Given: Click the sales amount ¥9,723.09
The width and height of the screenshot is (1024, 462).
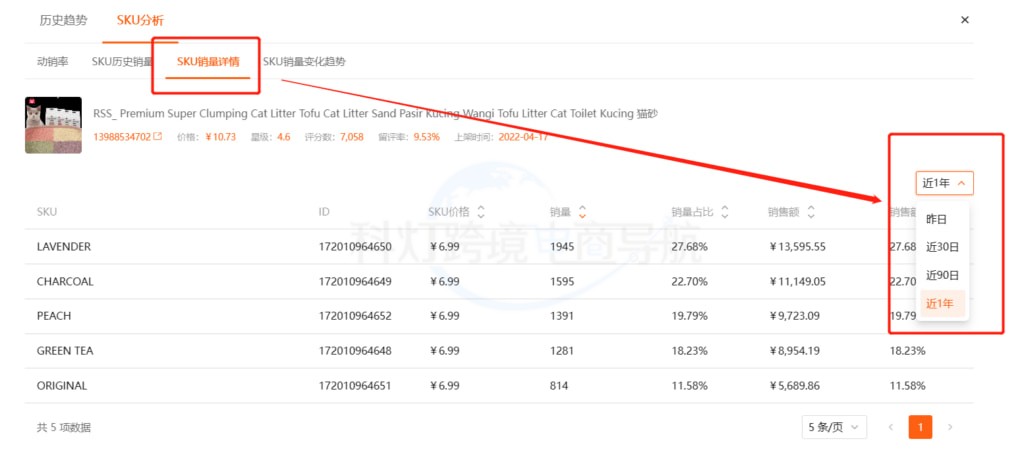Looking at the screenshot, I should tap(794, 316).
